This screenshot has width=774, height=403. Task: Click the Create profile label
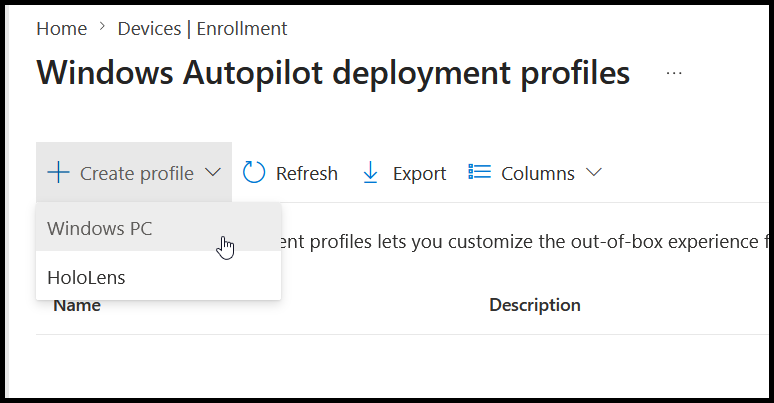[137, 174]
